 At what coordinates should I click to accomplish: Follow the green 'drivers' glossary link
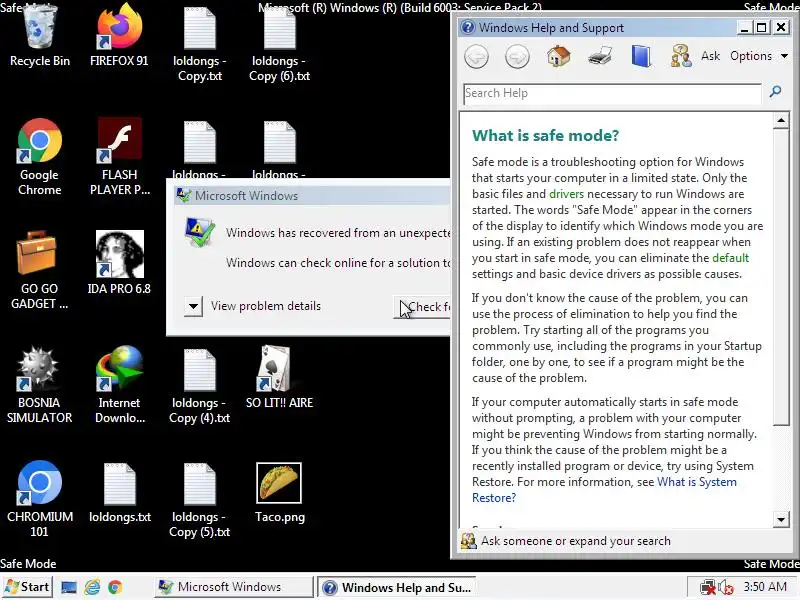click(x=566, y=194)
